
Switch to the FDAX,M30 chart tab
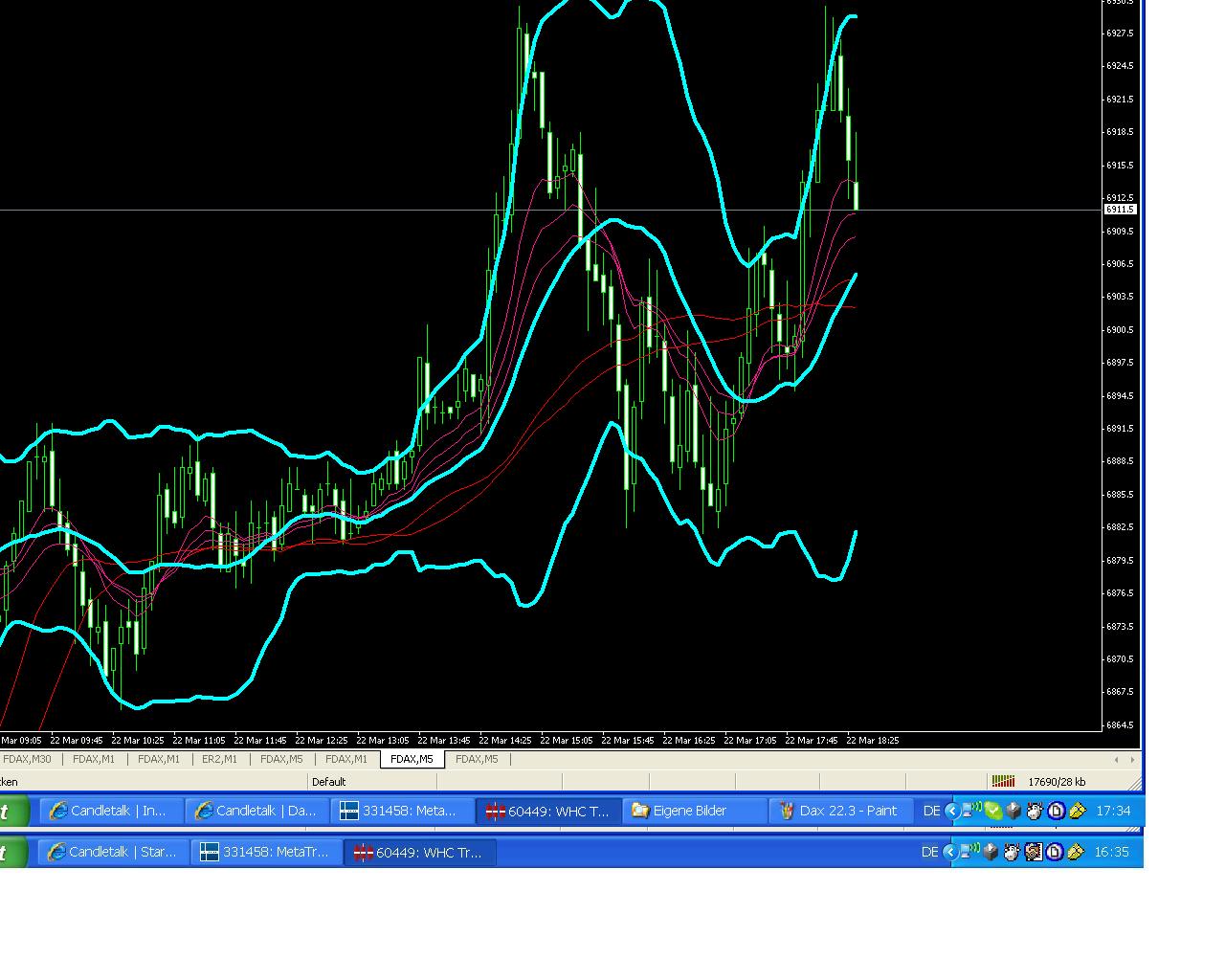tap(27, 759)
